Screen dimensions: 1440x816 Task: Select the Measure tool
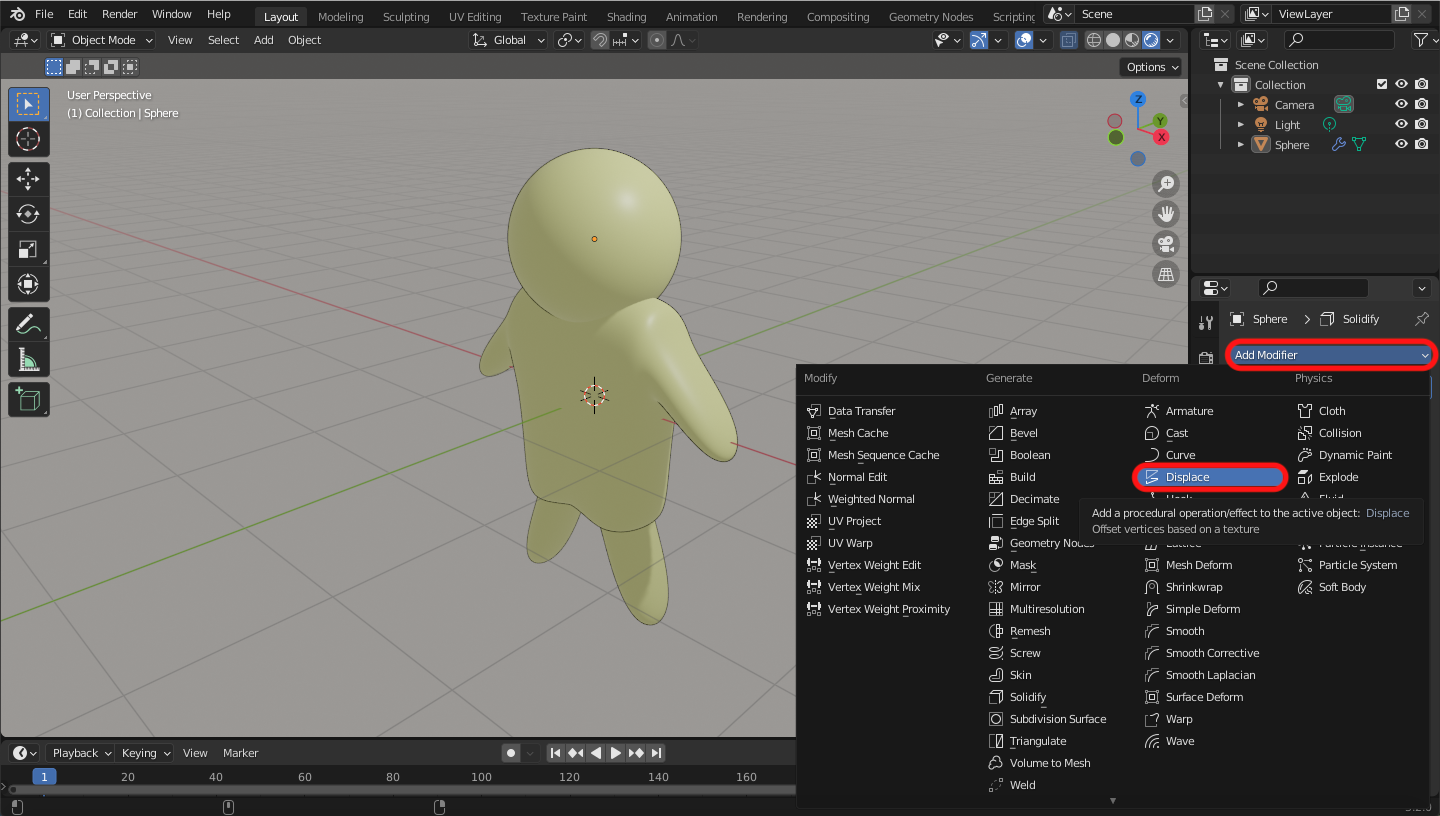click(29, 359)
